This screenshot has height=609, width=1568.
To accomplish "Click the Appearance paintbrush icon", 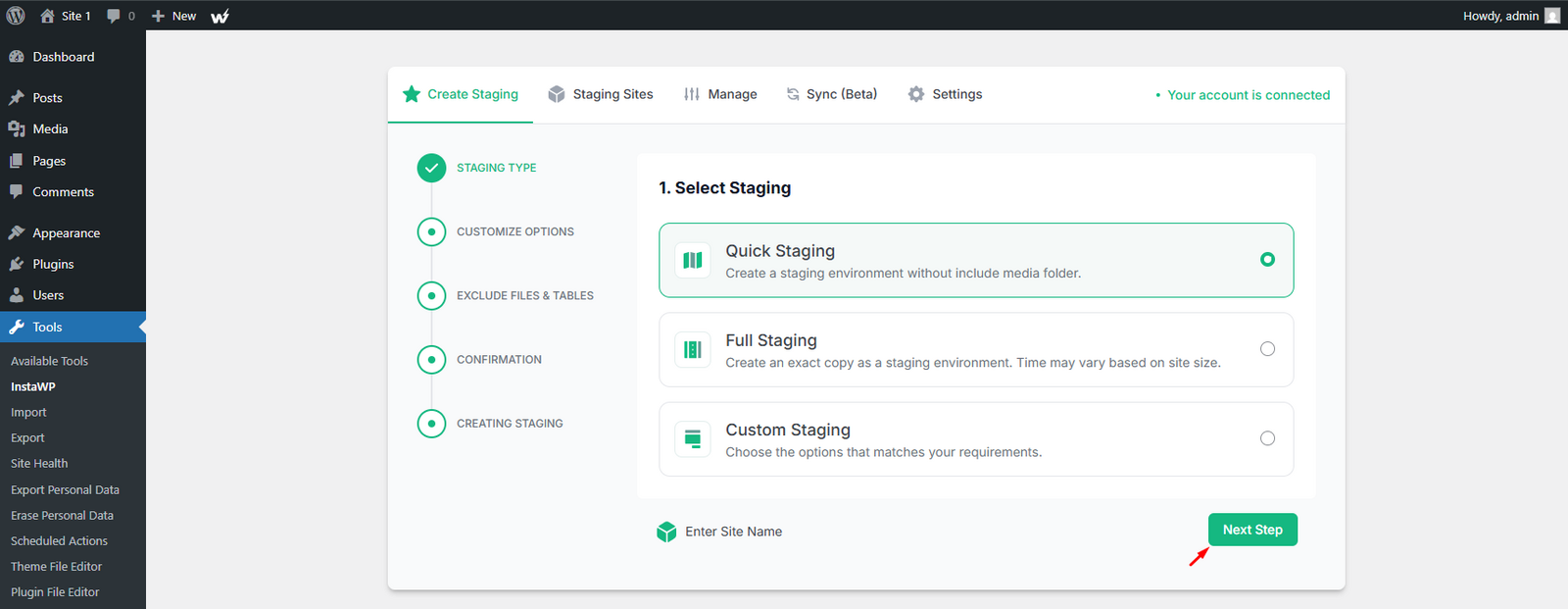I will point(17,233).
